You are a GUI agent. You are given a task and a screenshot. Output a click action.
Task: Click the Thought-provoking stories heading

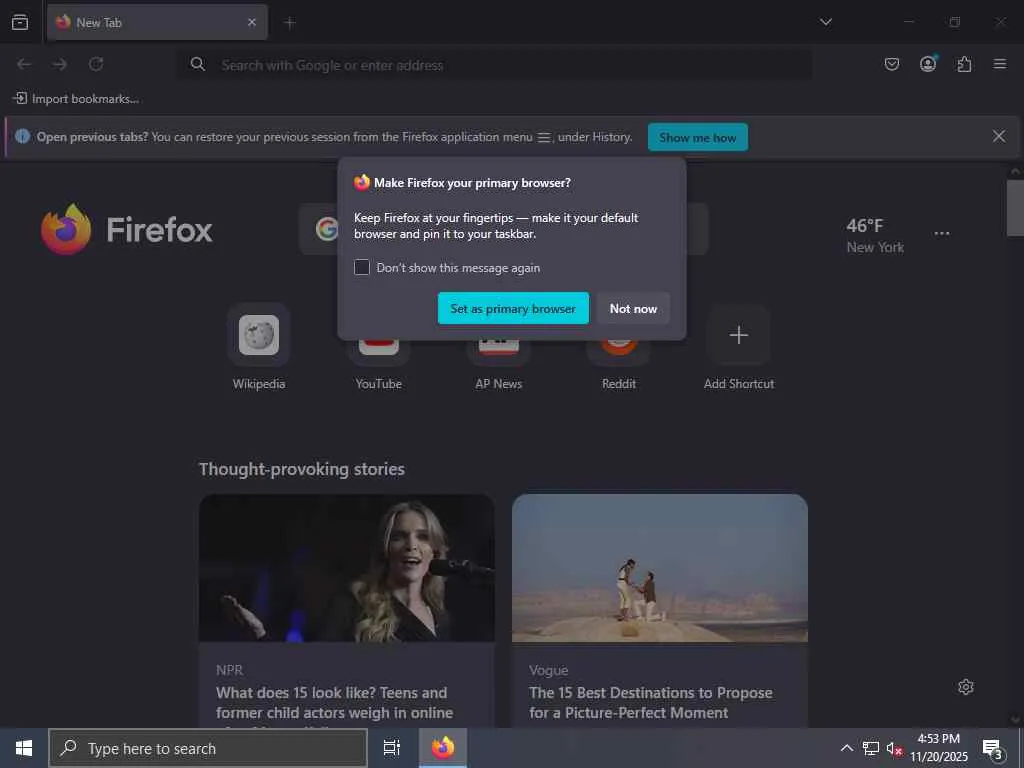(302, 469)
